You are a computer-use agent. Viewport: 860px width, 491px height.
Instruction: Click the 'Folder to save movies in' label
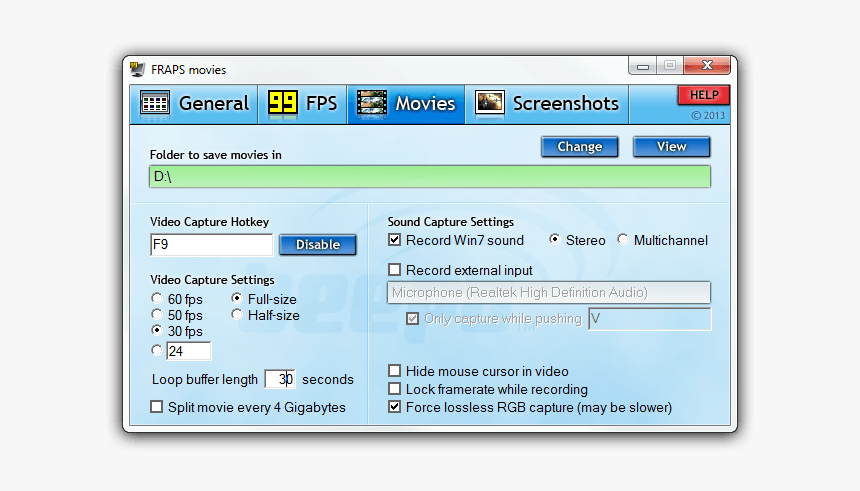(216, 155)
